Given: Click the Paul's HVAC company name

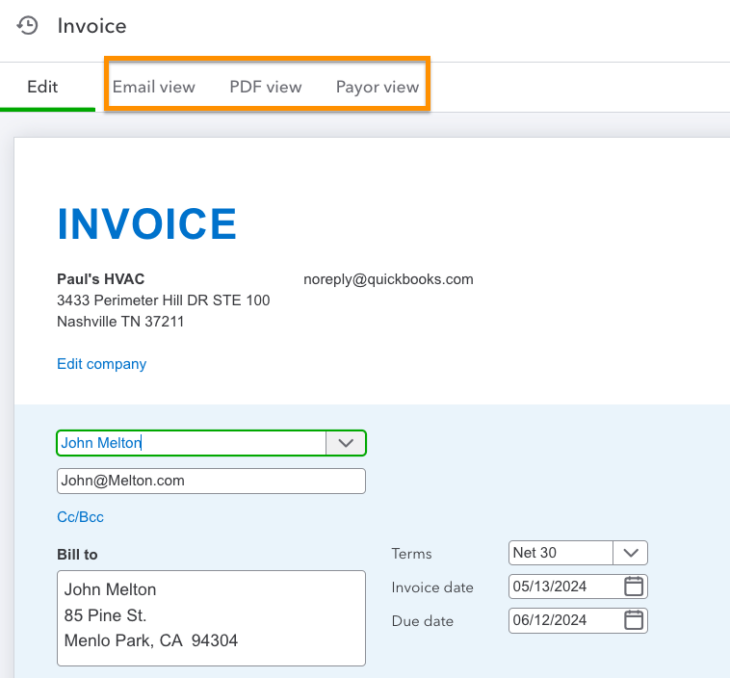Looking at the screenshot, I should [101, 279].
